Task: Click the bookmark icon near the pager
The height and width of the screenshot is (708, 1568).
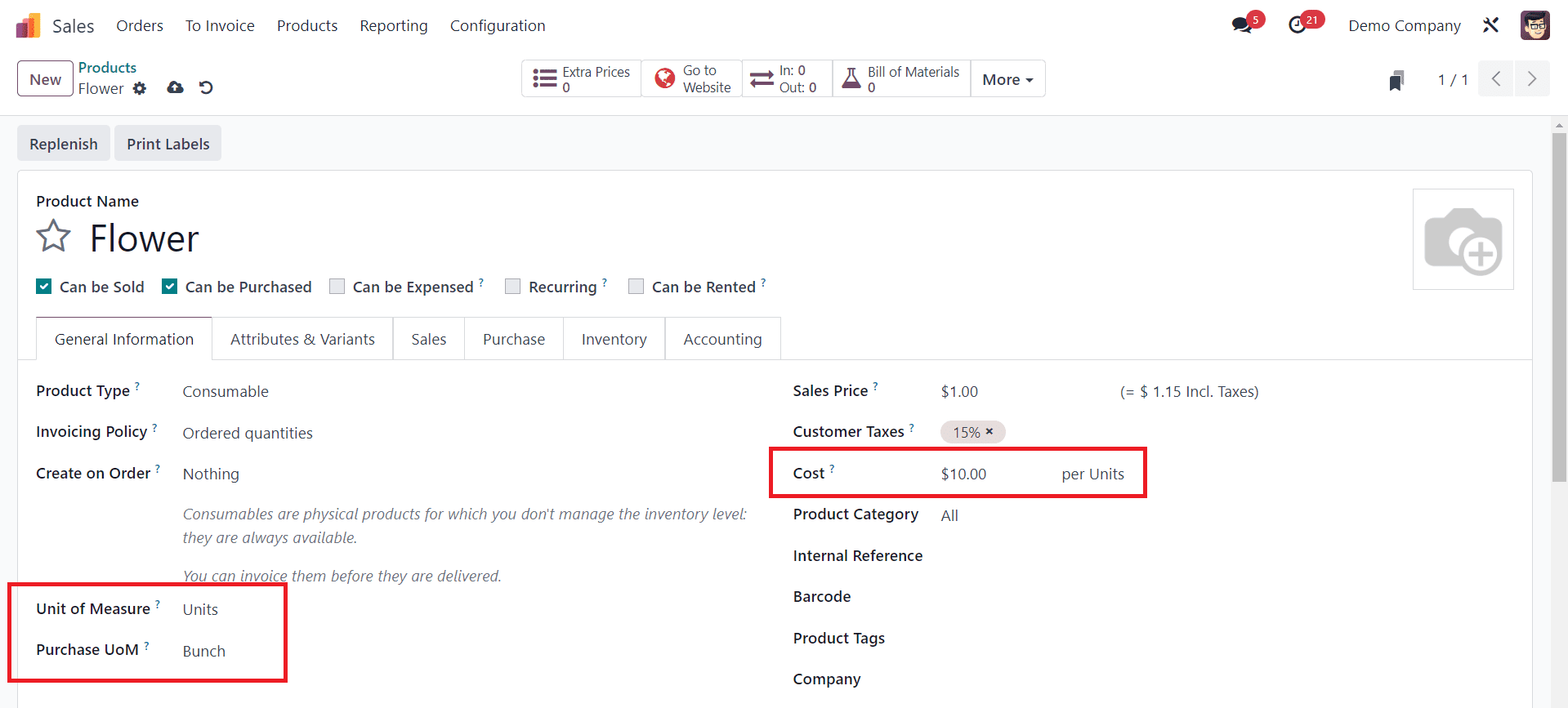Action: pos(1396,80)
